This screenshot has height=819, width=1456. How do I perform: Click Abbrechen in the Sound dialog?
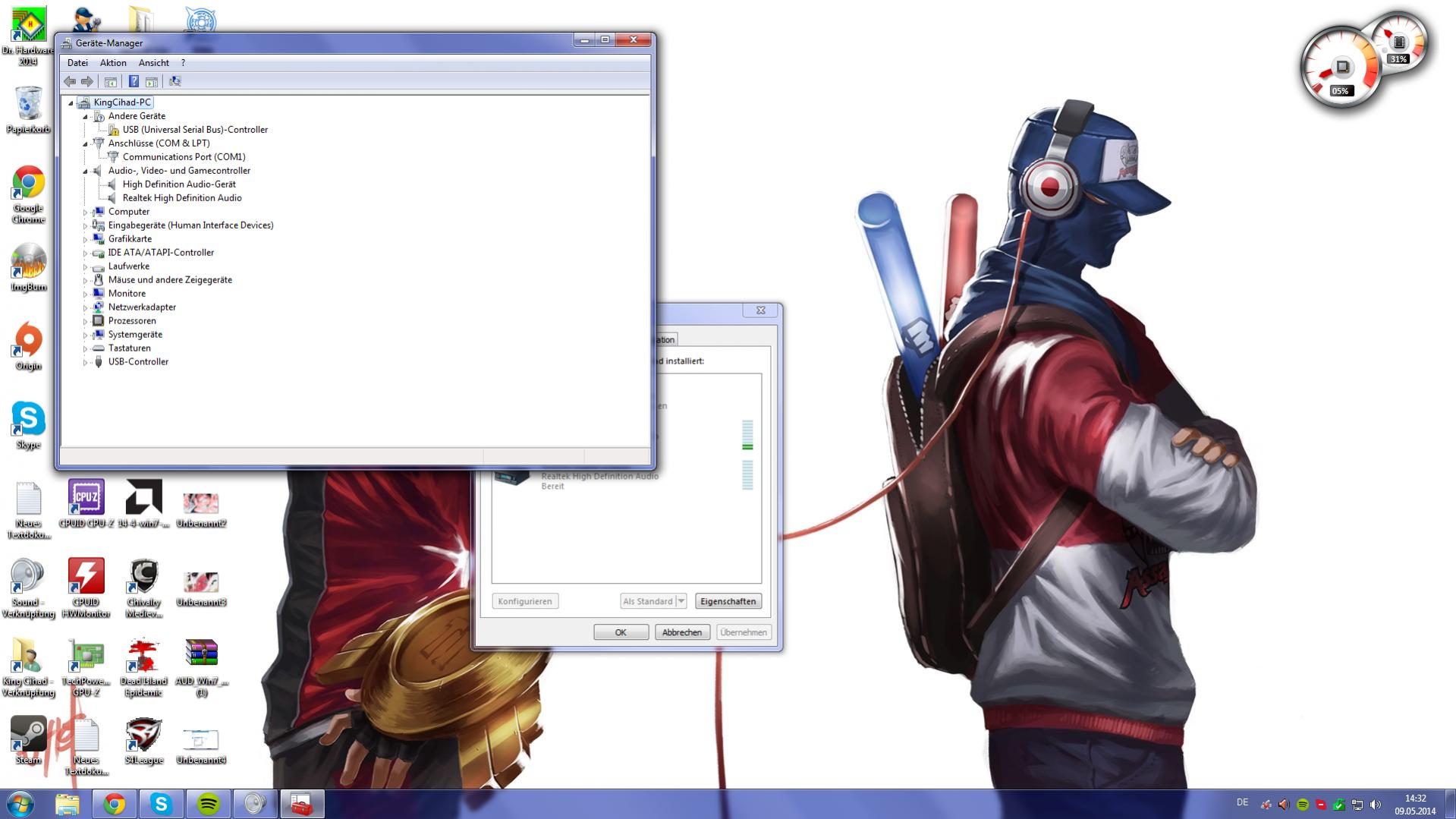click(681, 632)
